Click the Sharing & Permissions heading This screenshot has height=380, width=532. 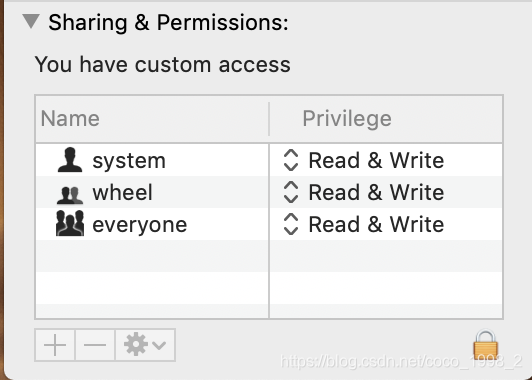168,23
